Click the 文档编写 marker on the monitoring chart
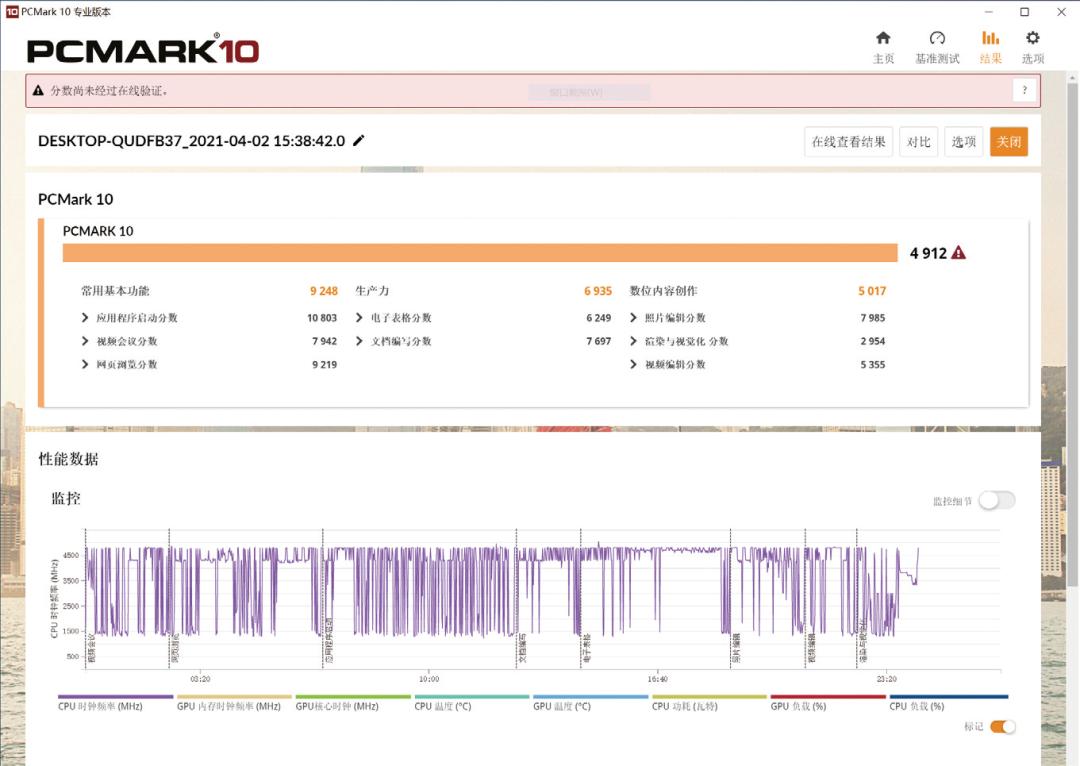The width and height of the screenshot is (1080, 766). [x=521, y=650]
